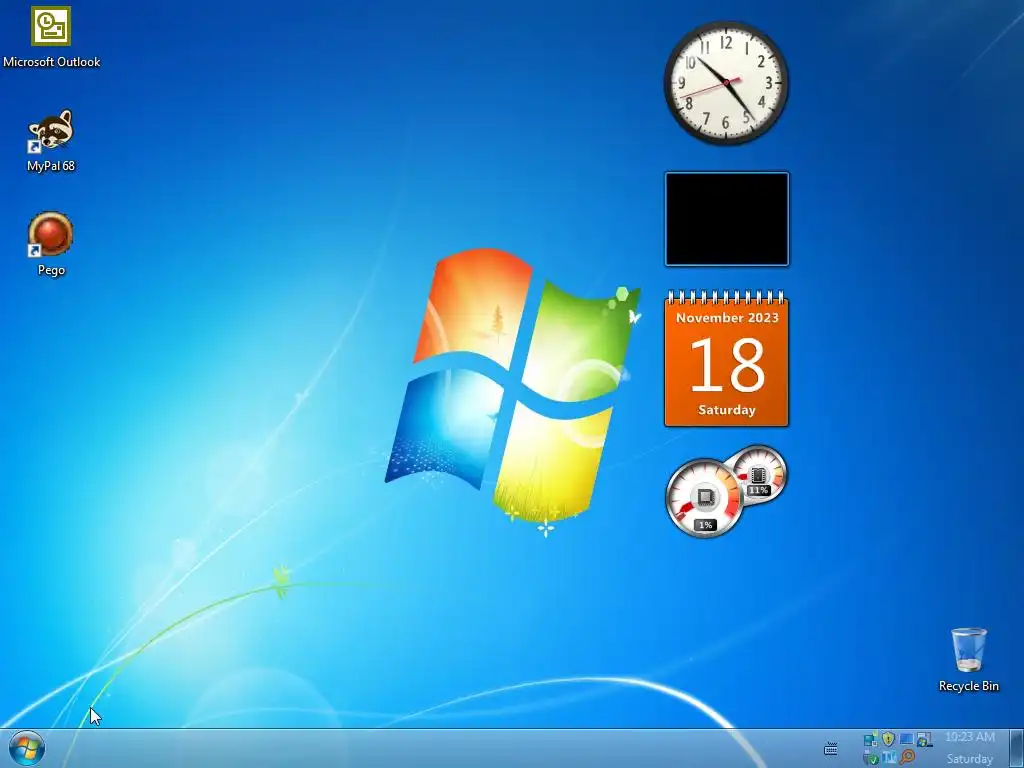Click the CPU meter gauge showing 1%
1024x768 pixels.
704,499
